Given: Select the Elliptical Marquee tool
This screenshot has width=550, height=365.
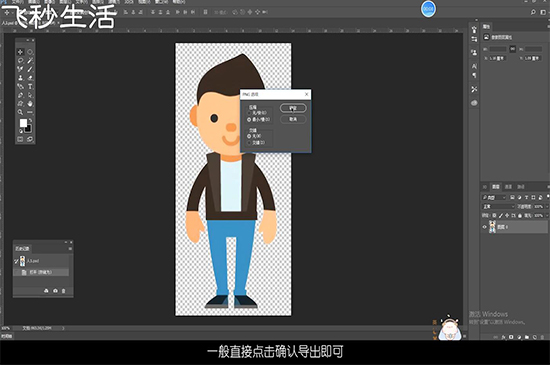Looking at the screenshot, I should [x=30, y=52].
